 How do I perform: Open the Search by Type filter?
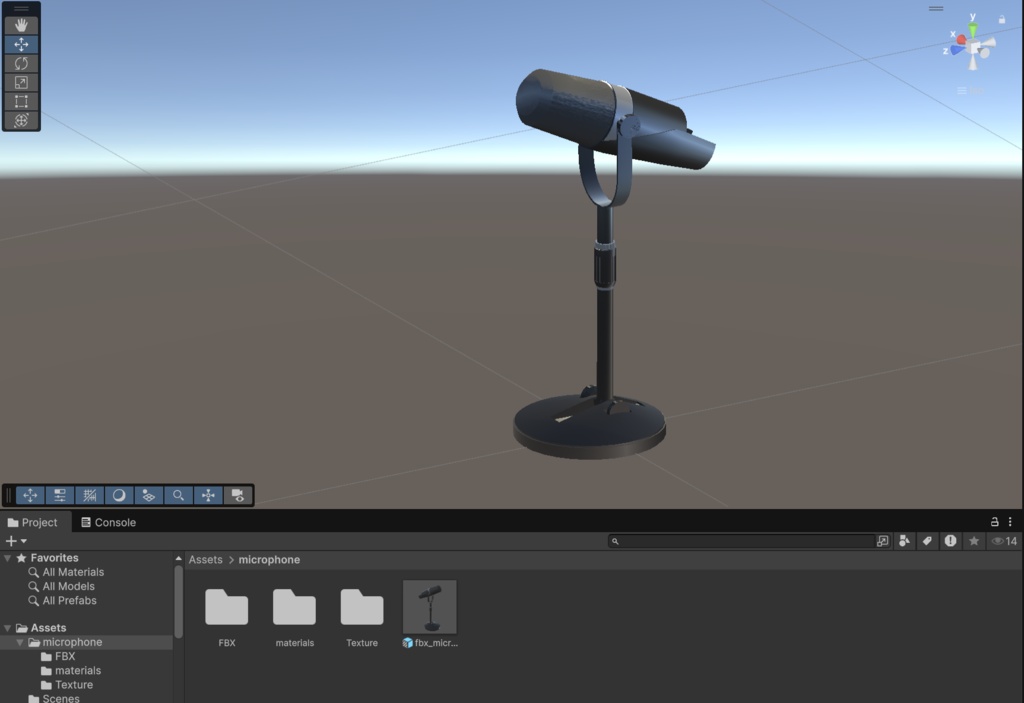pos(904,541)
